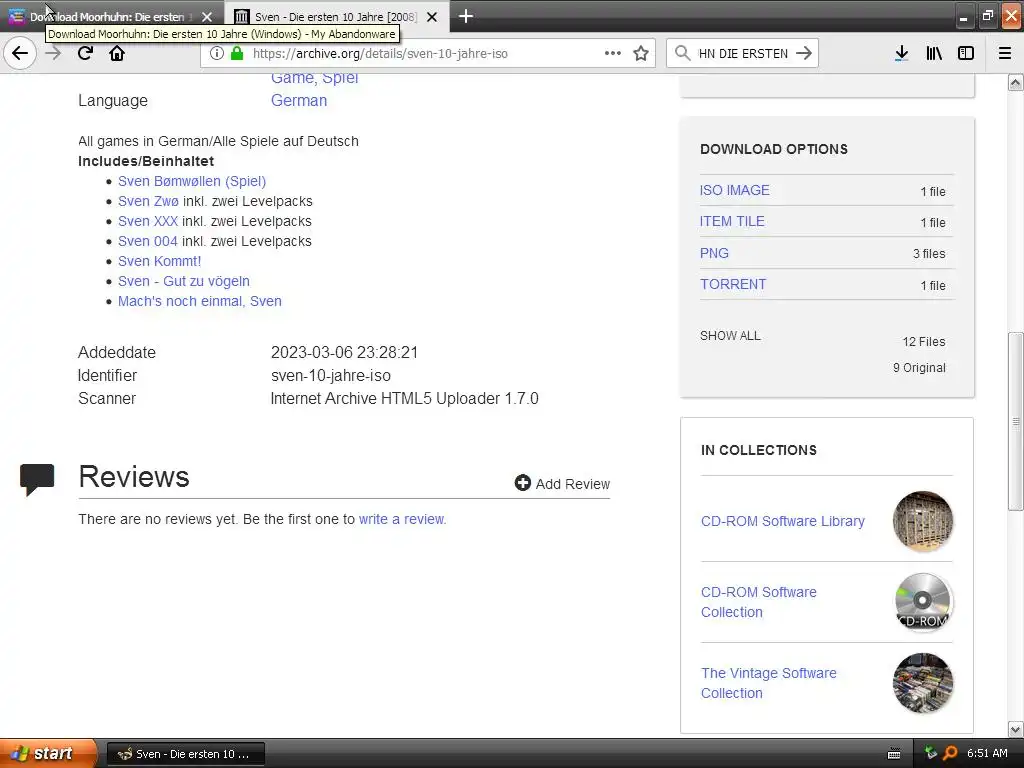Open a new browser tab
The height and width of the screenshot is (768, 1024).
(x=466, y=16)
